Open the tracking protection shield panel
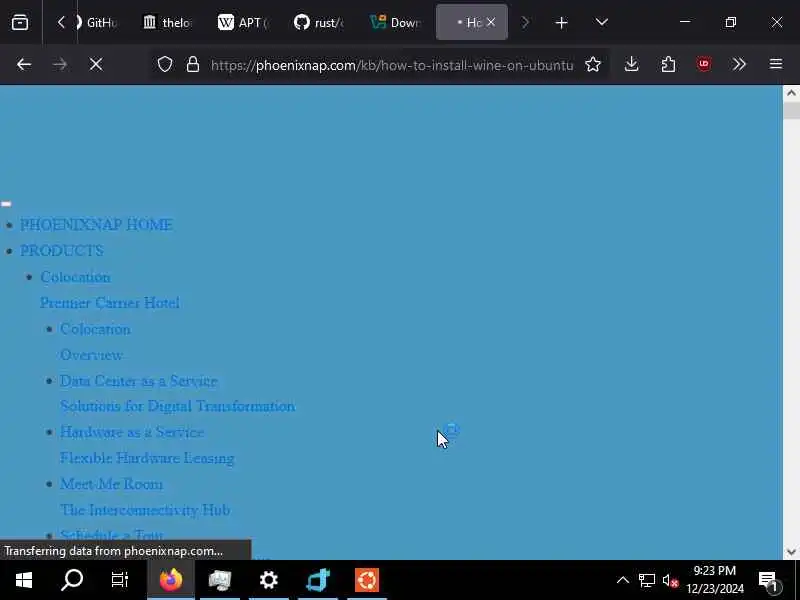This screenshot has height=600, width=800. coord(165,64)
